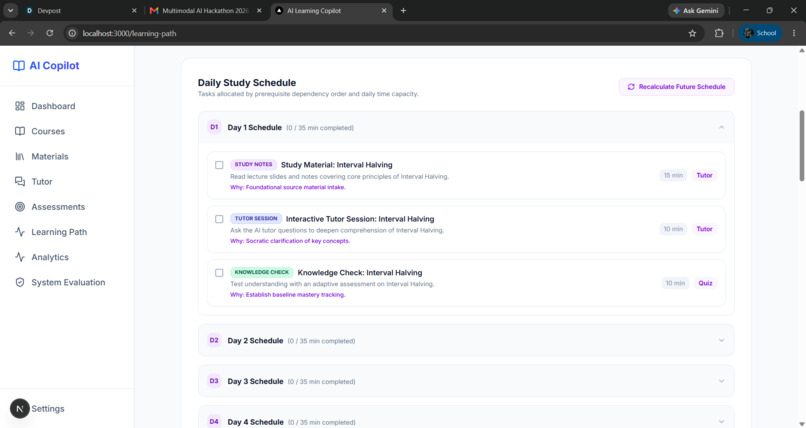The image size is (806, 428).
Task: Expand the Day 4 Schedule chevron
Action: [721, 421]
